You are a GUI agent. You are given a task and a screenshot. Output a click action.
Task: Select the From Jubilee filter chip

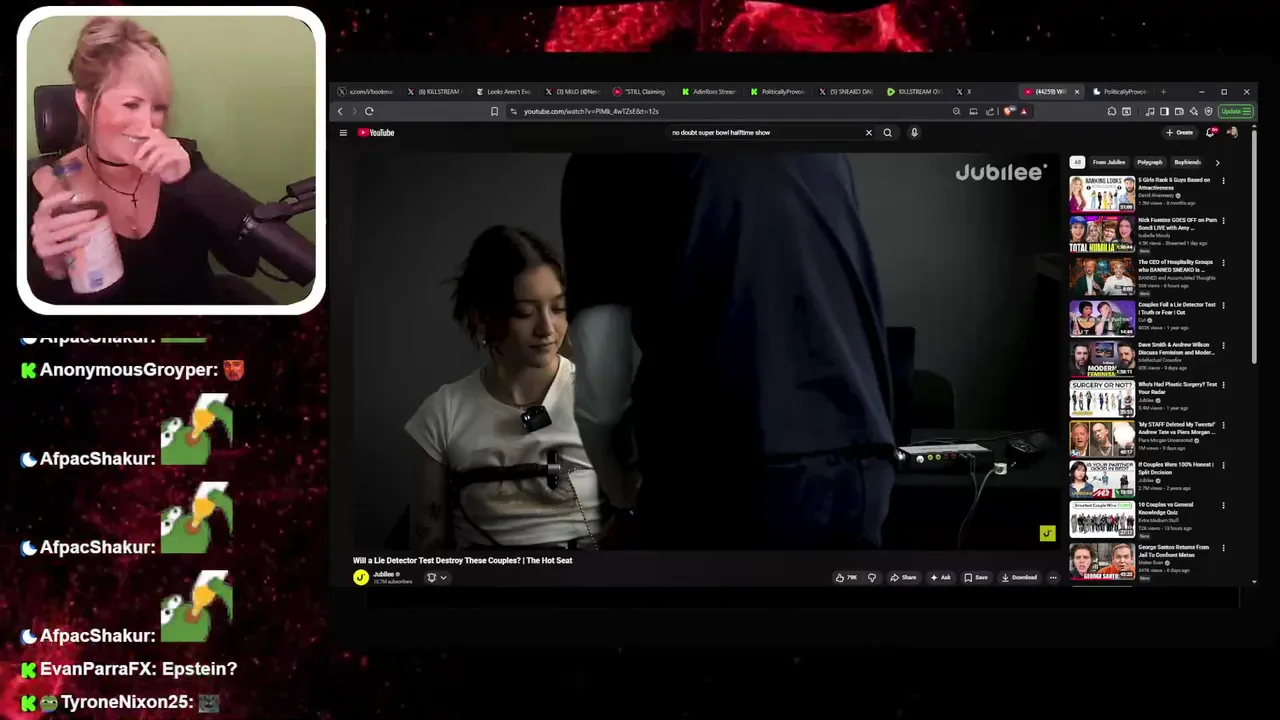[x=1109, y=162]
